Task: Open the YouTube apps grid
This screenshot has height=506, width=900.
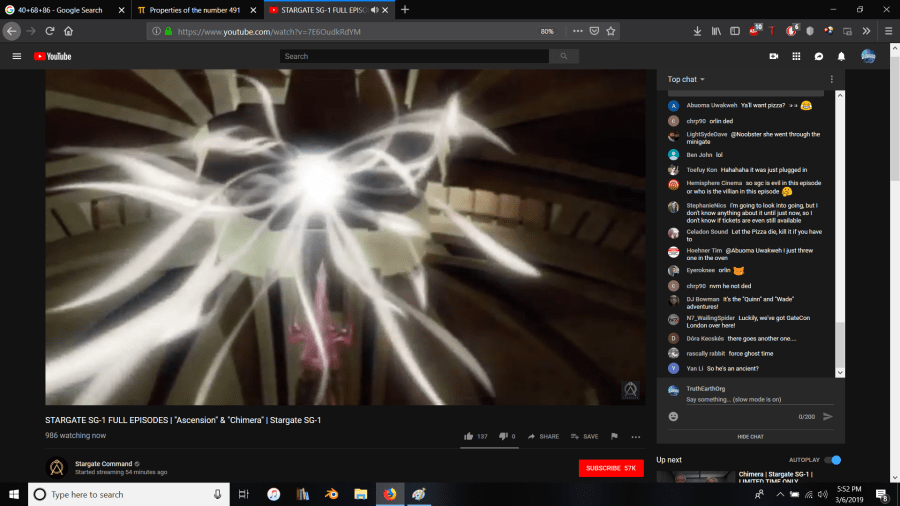Action: click(x=796, y=56)
